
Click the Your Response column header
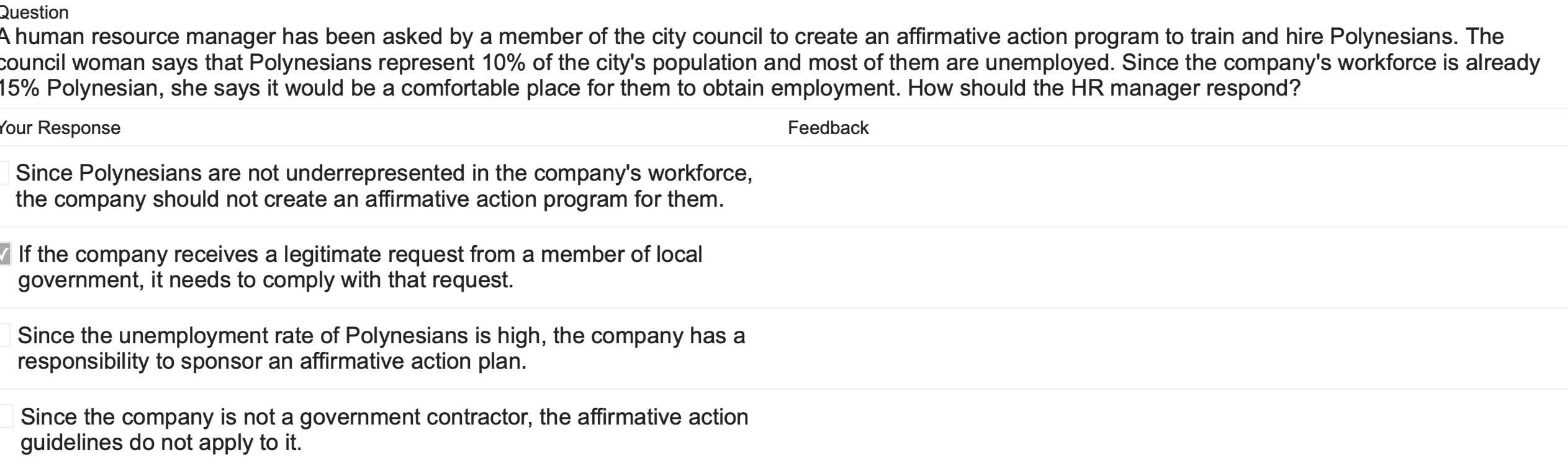coord(59,129)
